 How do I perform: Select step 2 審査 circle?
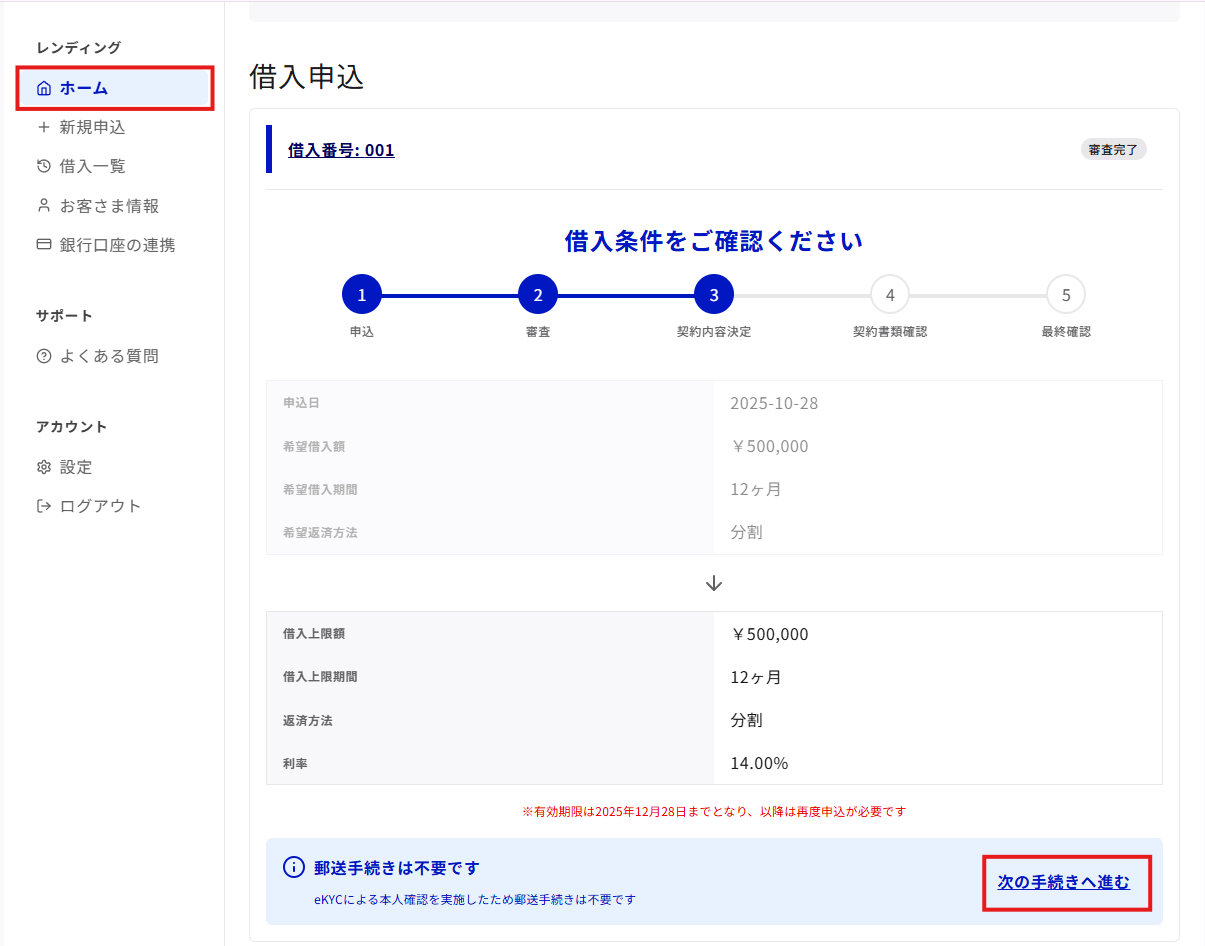[538, 295]
